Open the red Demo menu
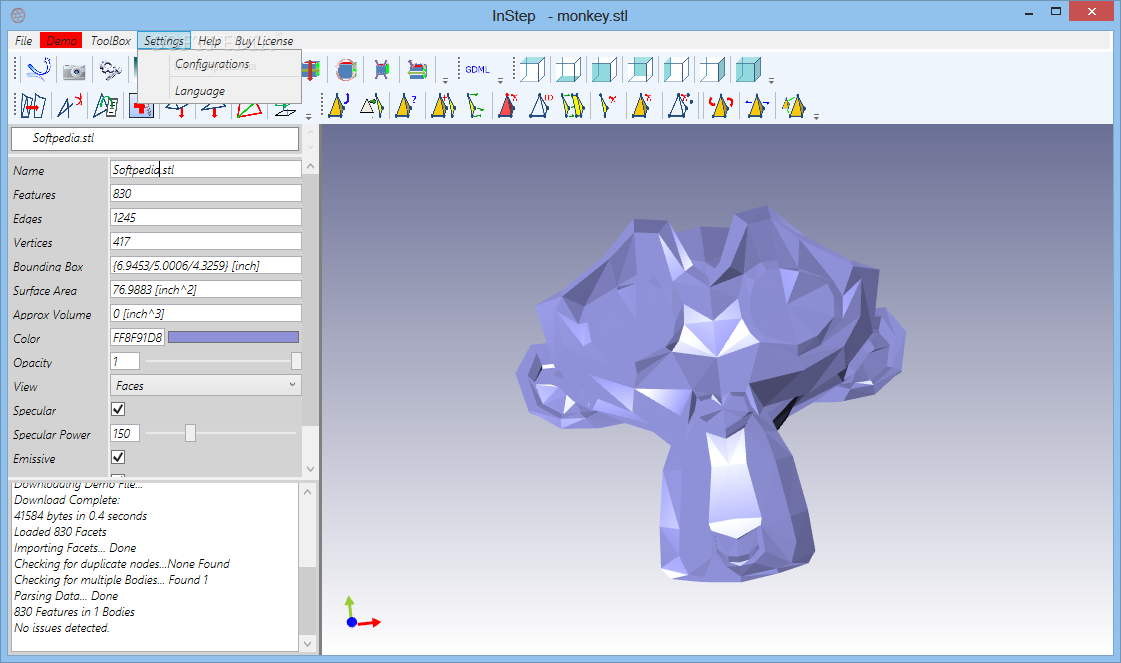 61,41
